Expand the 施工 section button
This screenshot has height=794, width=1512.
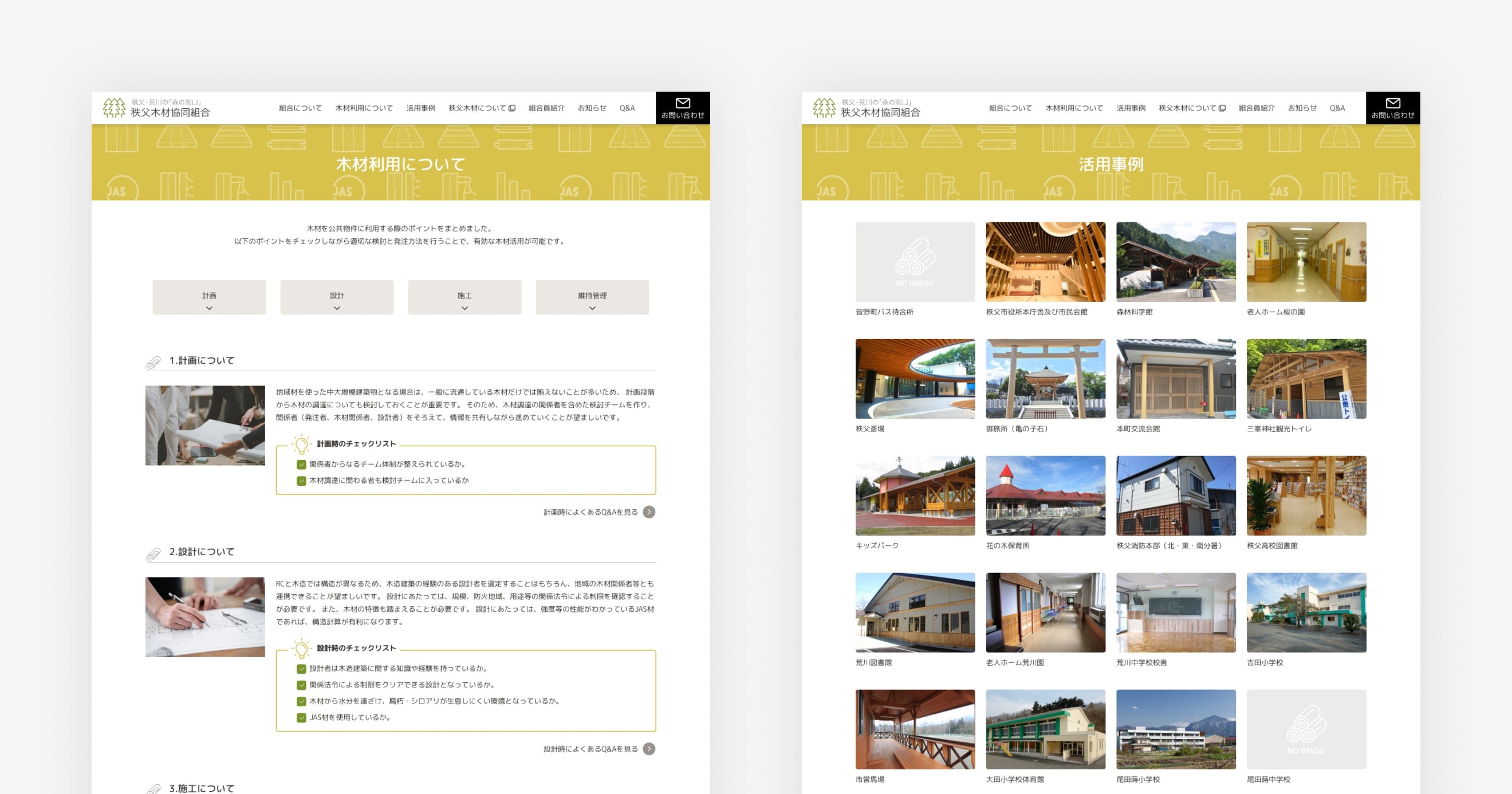click(464, 297)
